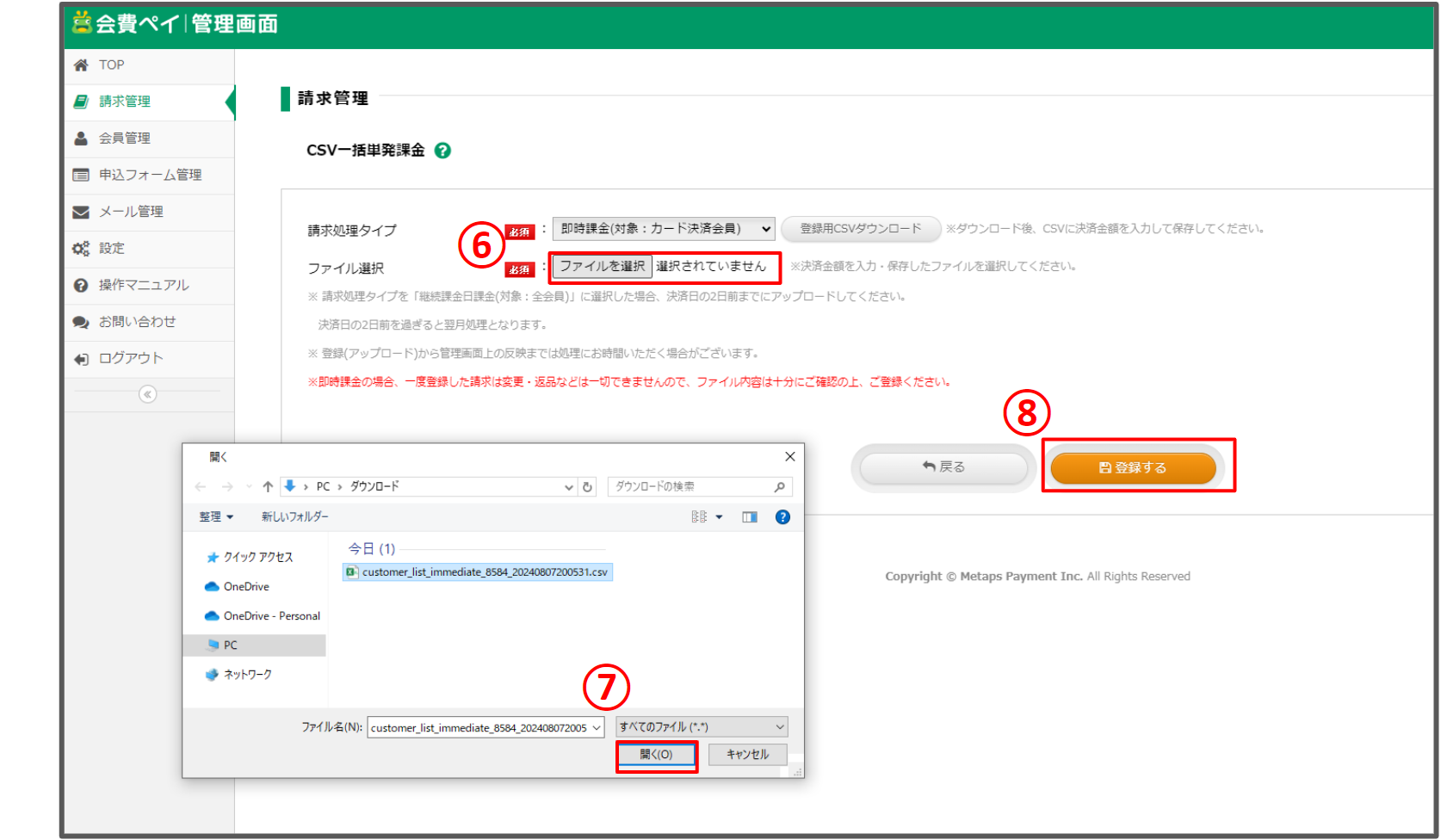Open 設定 using the gear icon
This screenshot has height=840, width=1441.
pyautogui.click(x=82, y=248)
